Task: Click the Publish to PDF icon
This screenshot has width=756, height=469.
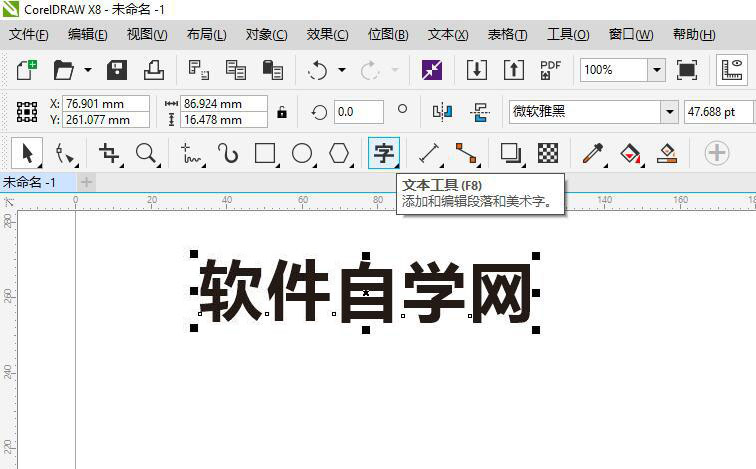Action: [551, 70]
